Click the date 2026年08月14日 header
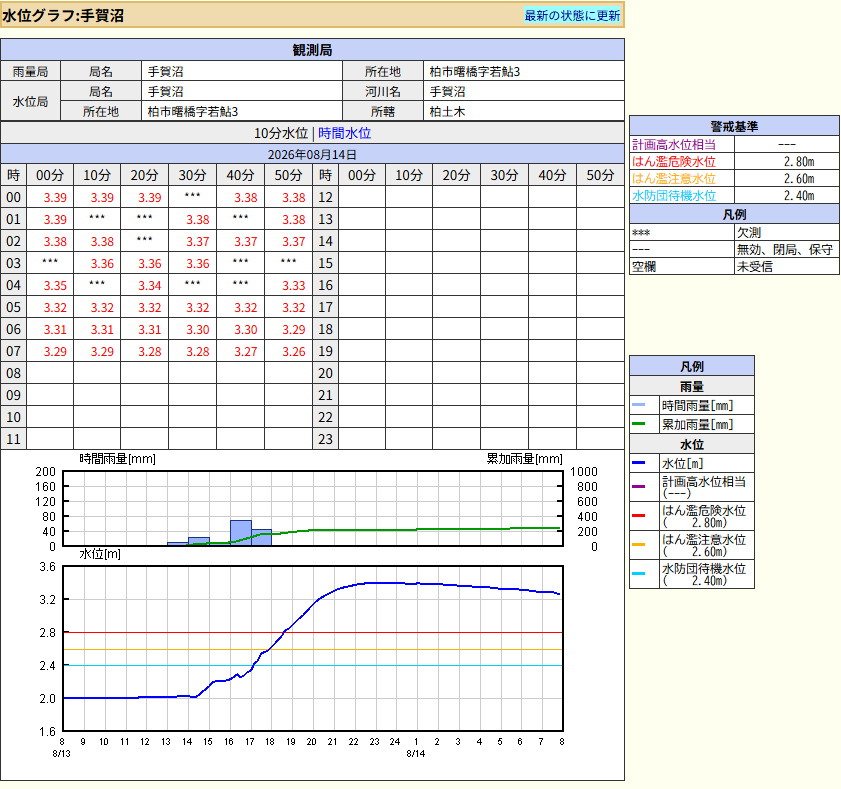 point(312,154)
